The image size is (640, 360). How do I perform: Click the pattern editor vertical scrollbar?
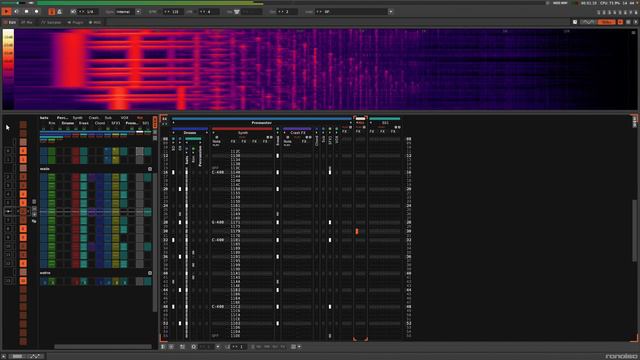click(x=634, y=231)
